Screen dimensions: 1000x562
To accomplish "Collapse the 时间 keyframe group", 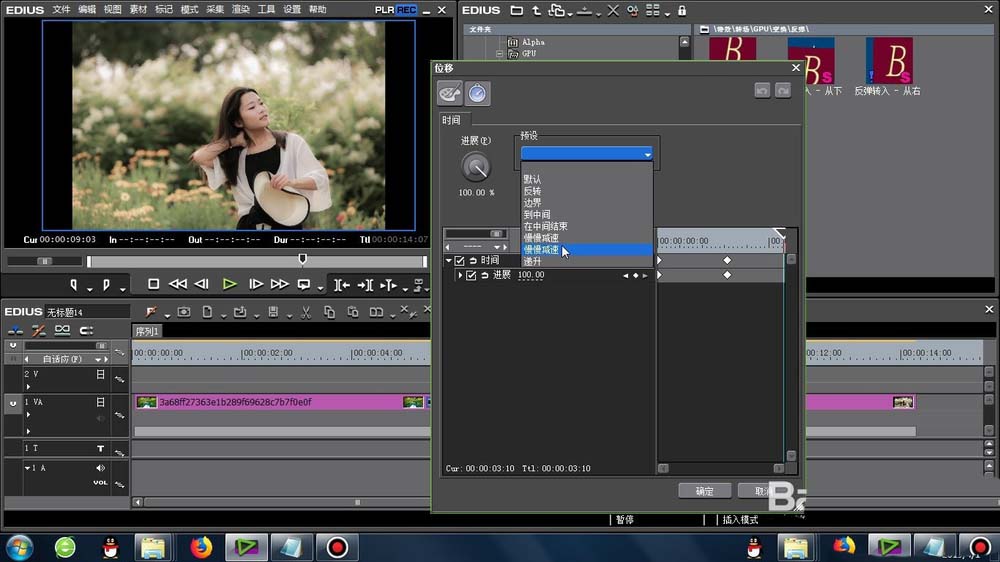I will 448,260.
